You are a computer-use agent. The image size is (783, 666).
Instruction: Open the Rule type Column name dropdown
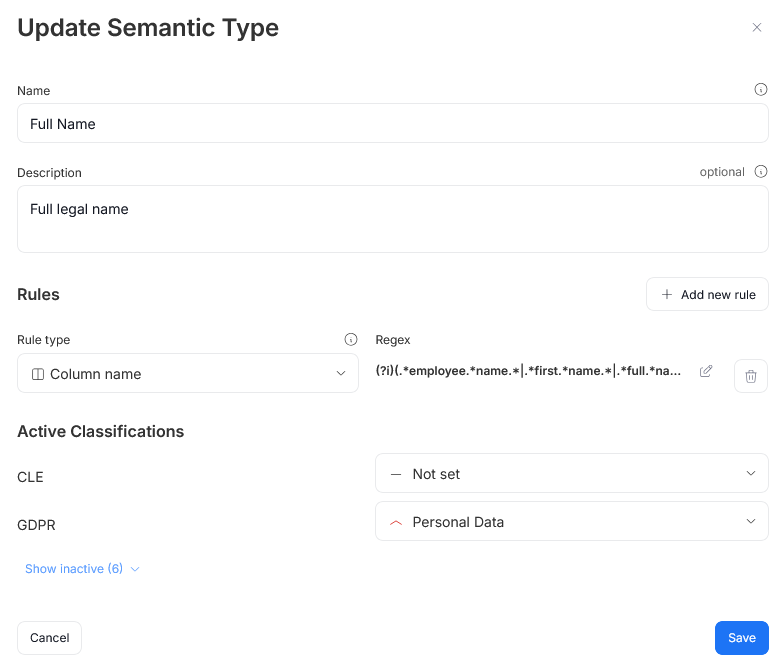pyautogui.click(x=188, y=373)
